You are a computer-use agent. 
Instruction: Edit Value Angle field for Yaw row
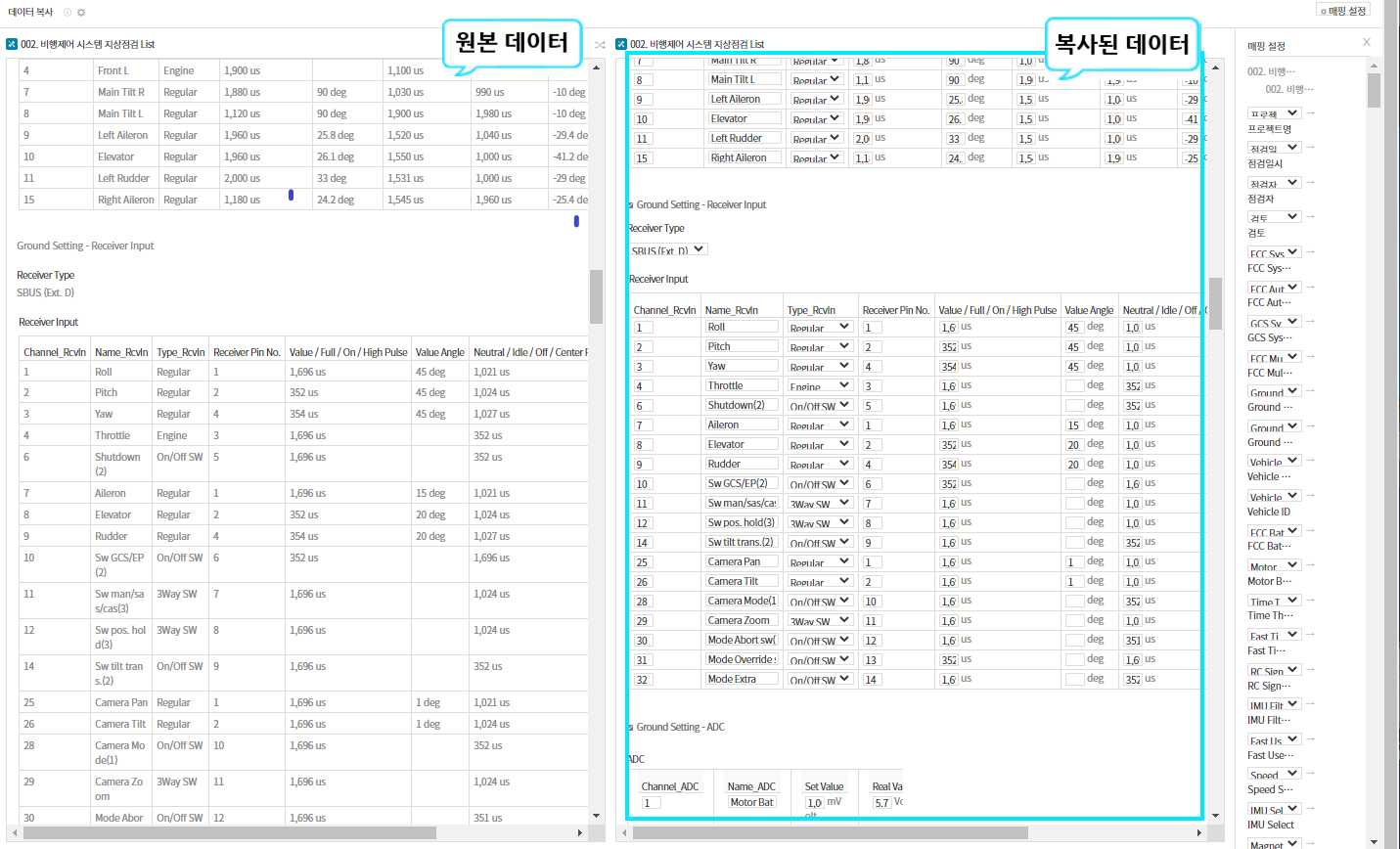point(1075,367)
